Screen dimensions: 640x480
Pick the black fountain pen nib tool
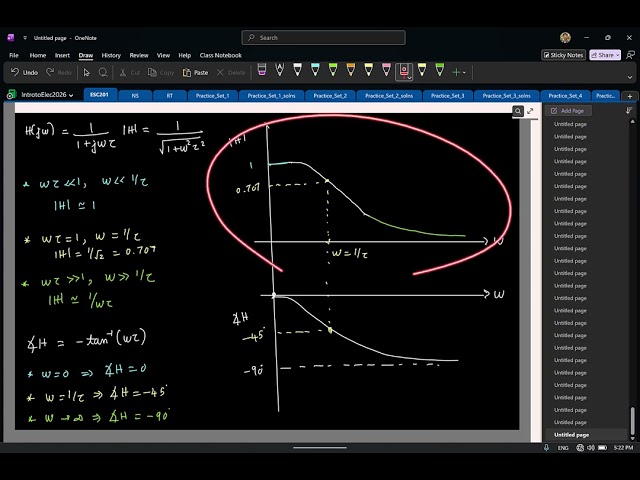click(280, 70)
